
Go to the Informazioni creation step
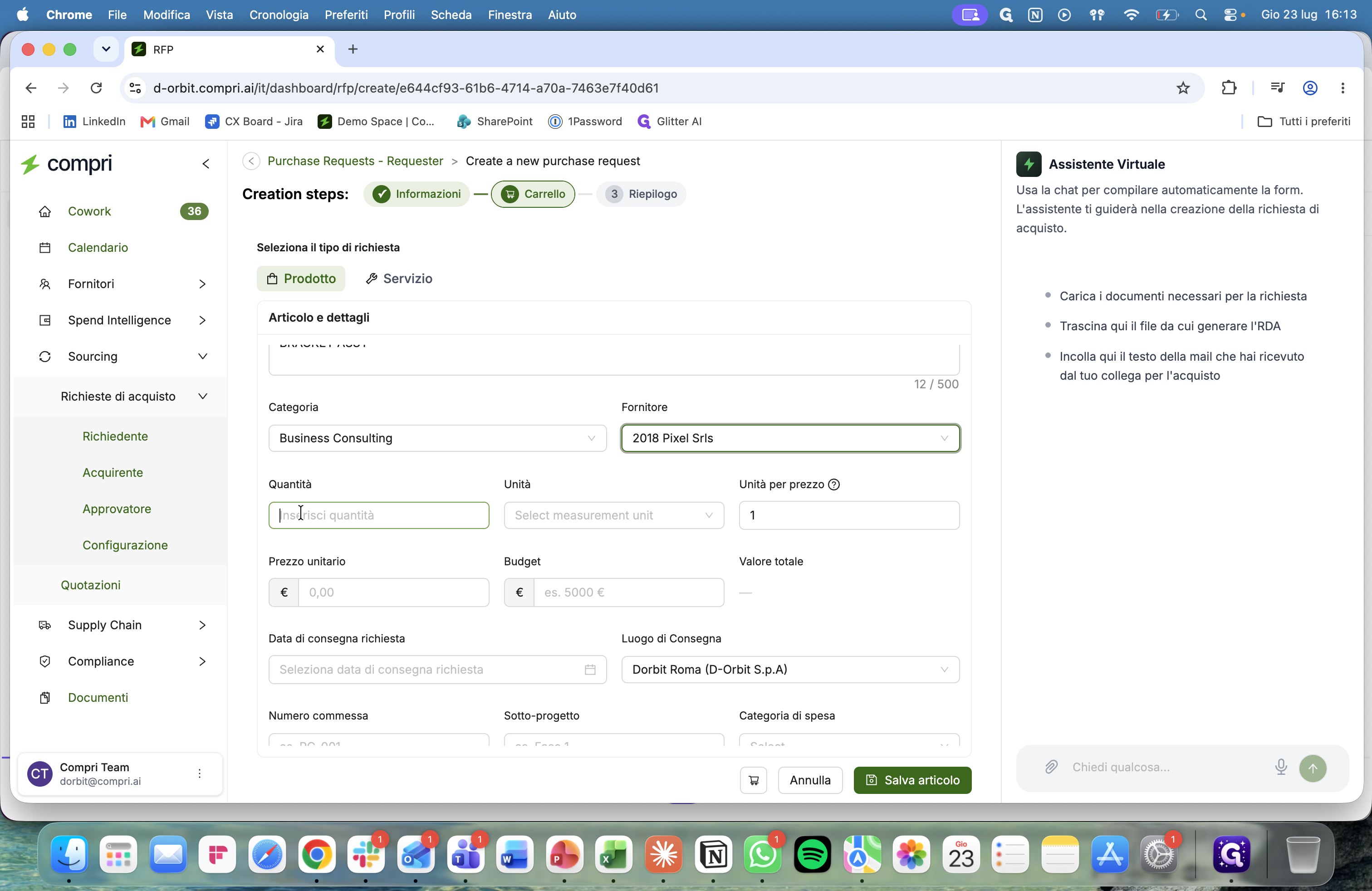[416, 194]
